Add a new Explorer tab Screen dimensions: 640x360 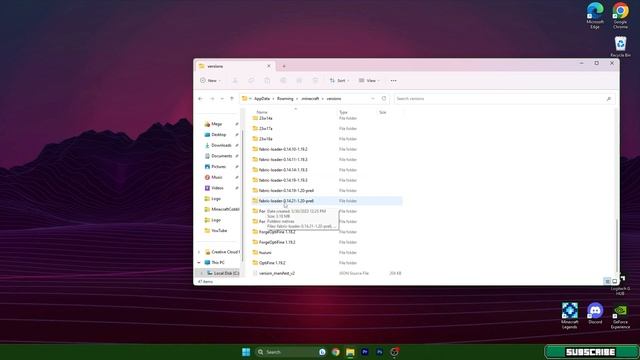pyautogui.click(x=284, y=66)
